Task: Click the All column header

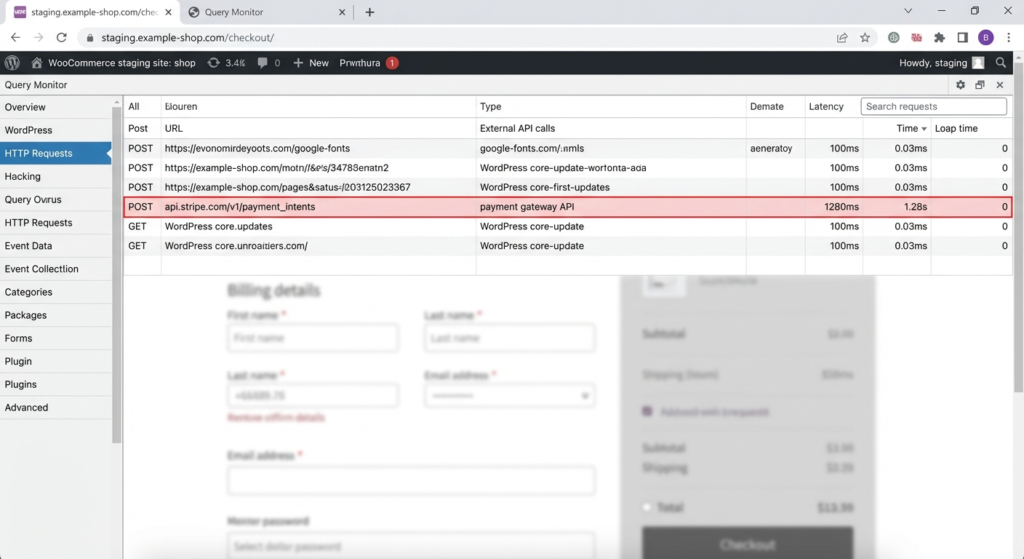Action: tap(134, 106)
